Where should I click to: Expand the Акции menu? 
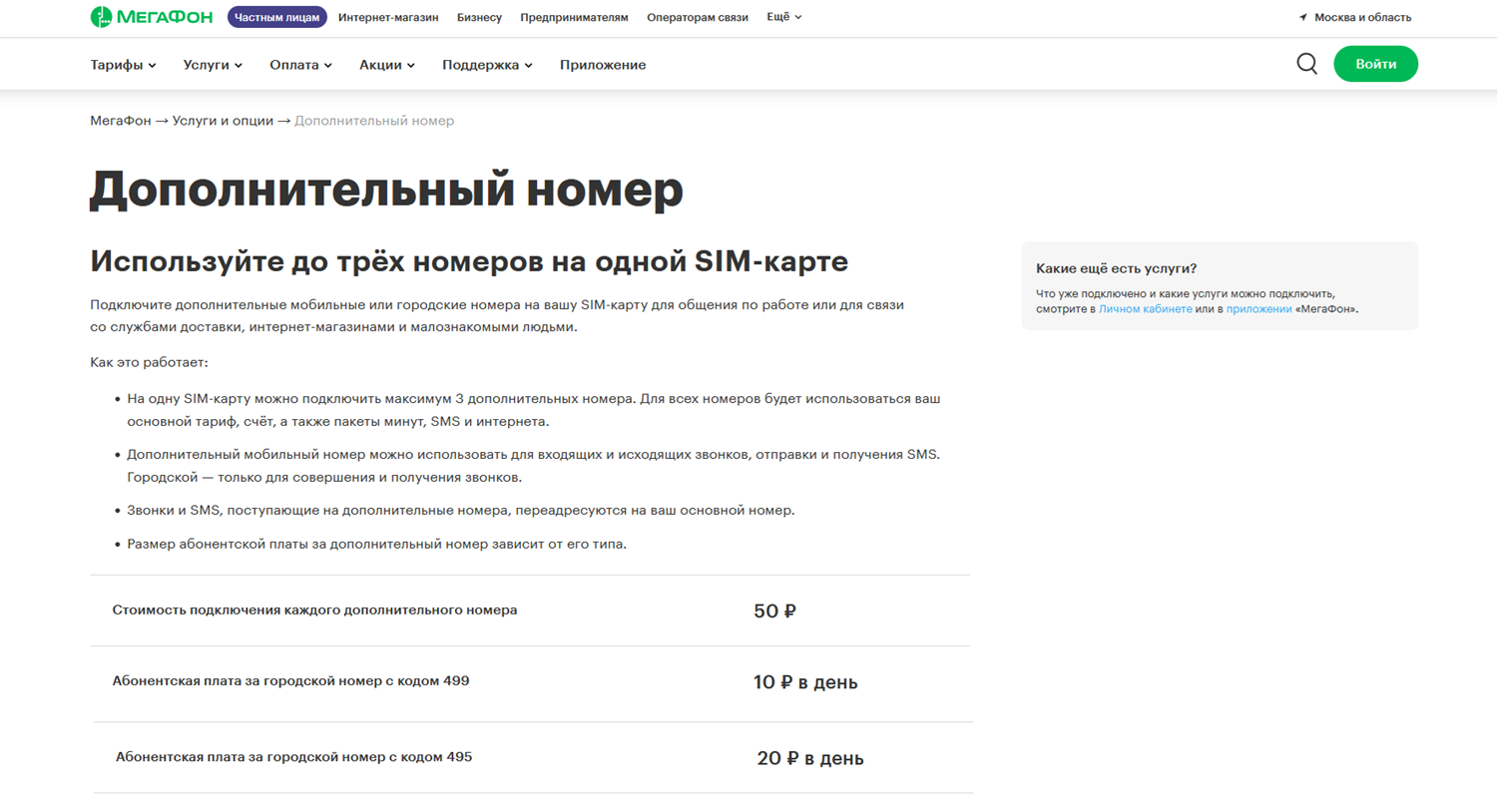click(x=387, y=65)
